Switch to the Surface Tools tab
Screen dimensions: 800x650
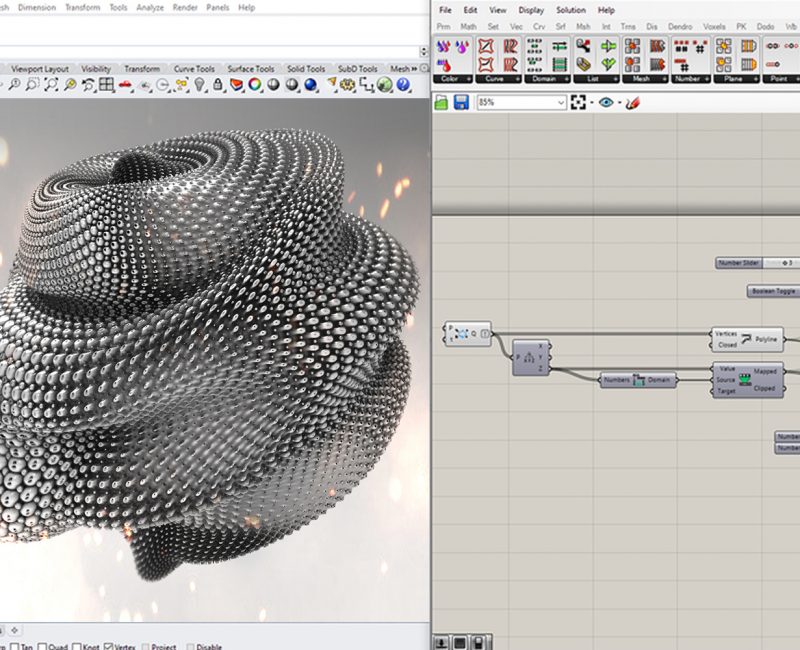click(x=251, y=68)
